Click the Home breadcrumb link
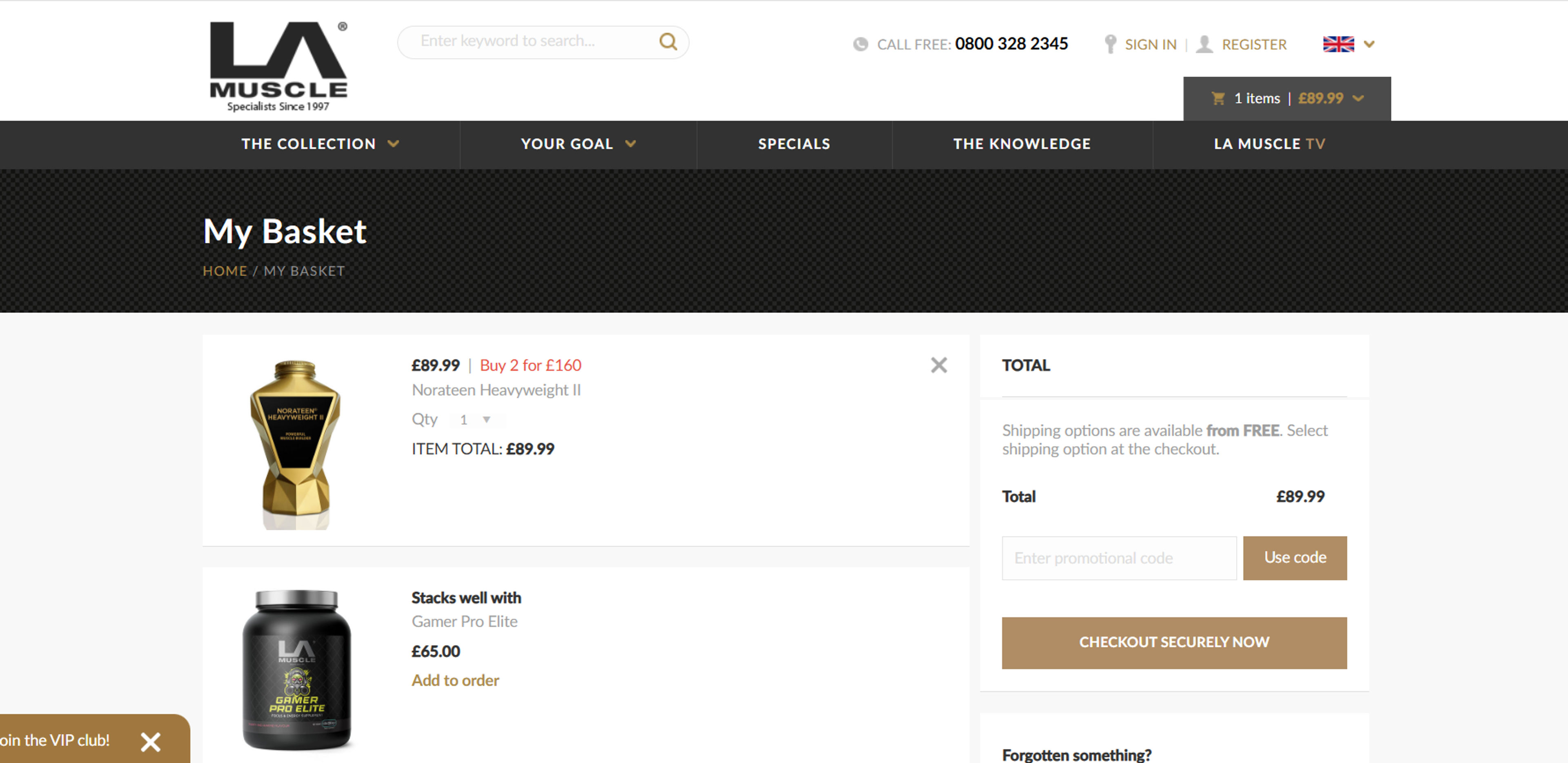 [225, 271]
